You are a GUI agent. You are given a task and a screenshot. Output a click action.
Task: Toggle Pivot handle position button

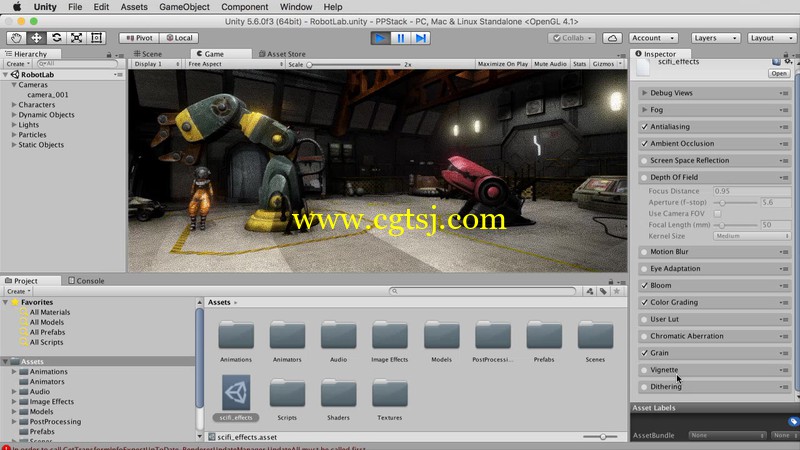(139, 38)
